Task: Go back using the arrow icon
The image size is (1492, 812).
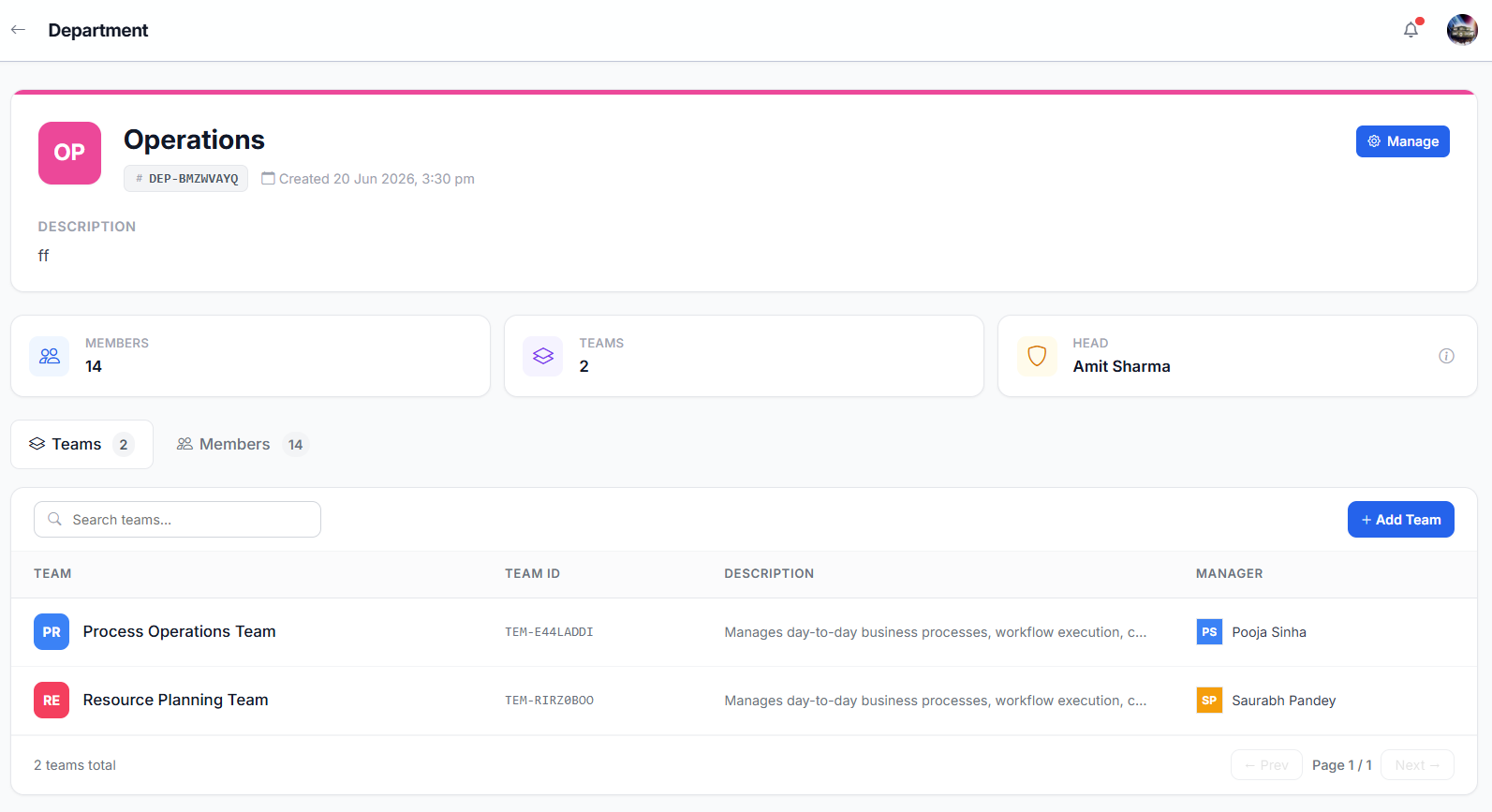Action: (x=18, y=30)
